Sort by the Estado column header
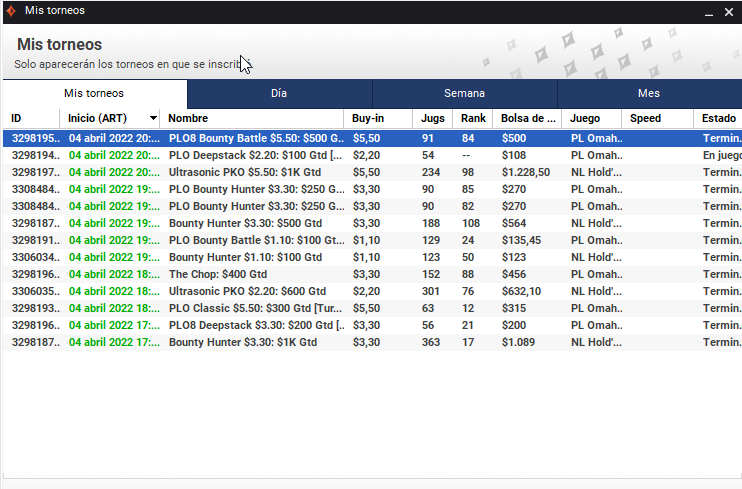This screenshot has width=742, height=489. 718,118
